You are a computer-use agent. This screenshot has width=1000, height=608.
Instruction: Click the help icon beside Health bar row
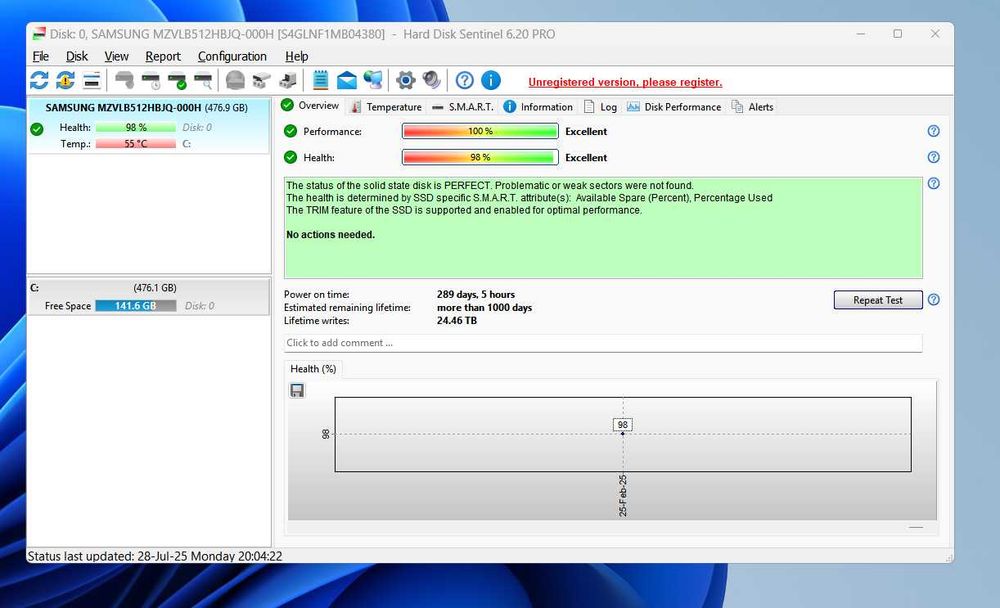pyautogui.click(x=934, y=157)
